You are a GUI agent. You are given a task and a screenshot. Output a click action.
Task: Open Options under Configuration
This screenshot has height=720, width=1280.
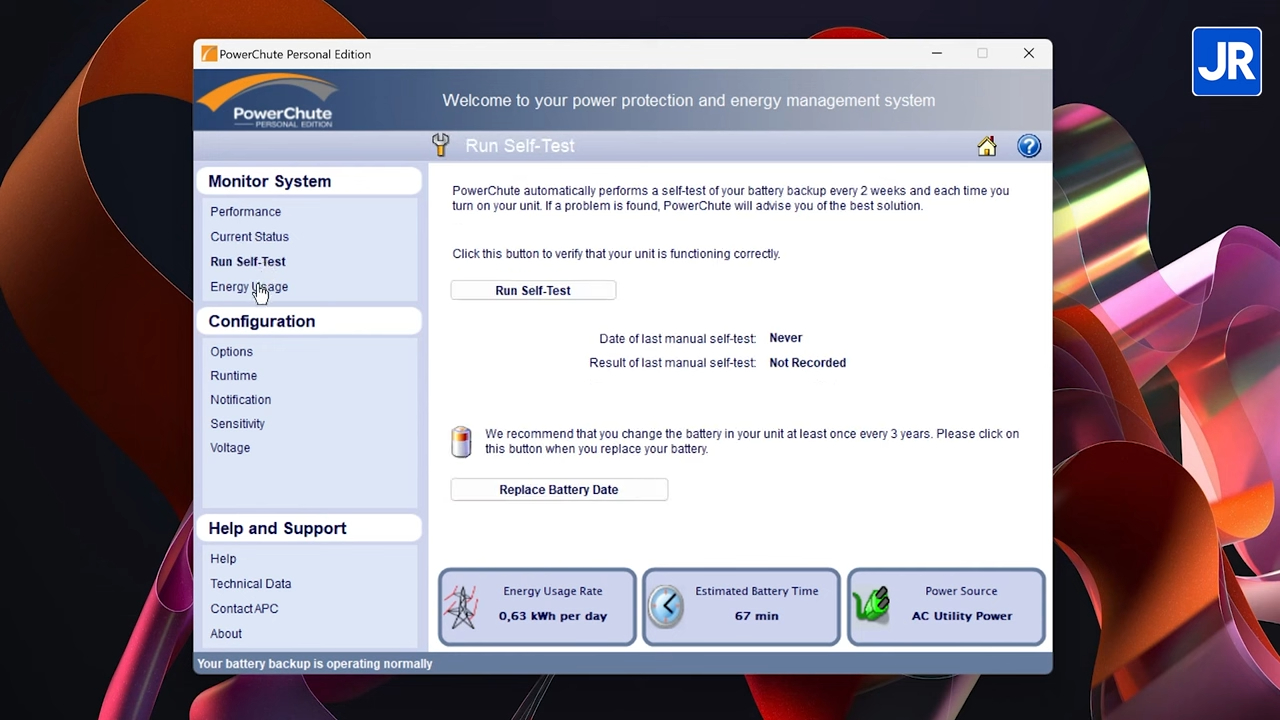point(231,352)
